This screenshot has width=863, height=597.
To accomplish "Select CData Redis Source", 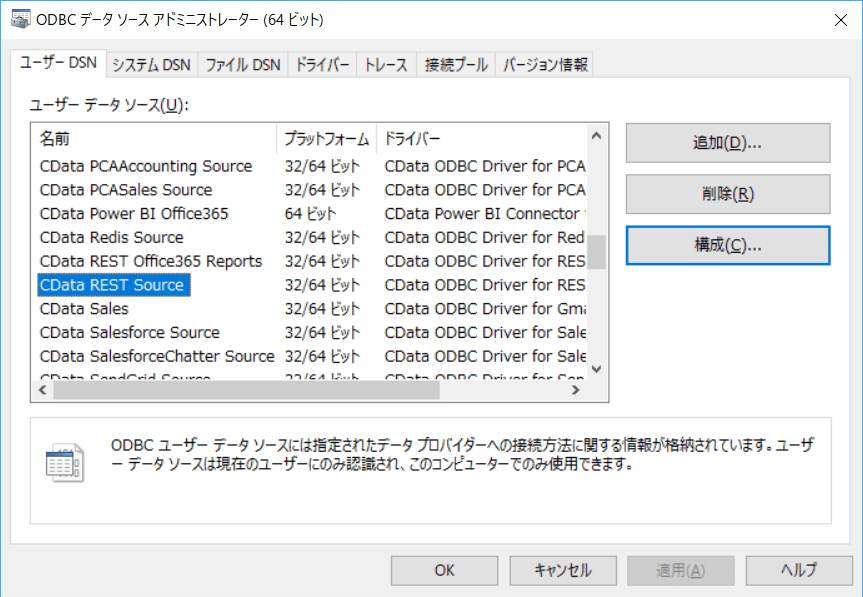I will pyautogui.click(x=112, y=237).
